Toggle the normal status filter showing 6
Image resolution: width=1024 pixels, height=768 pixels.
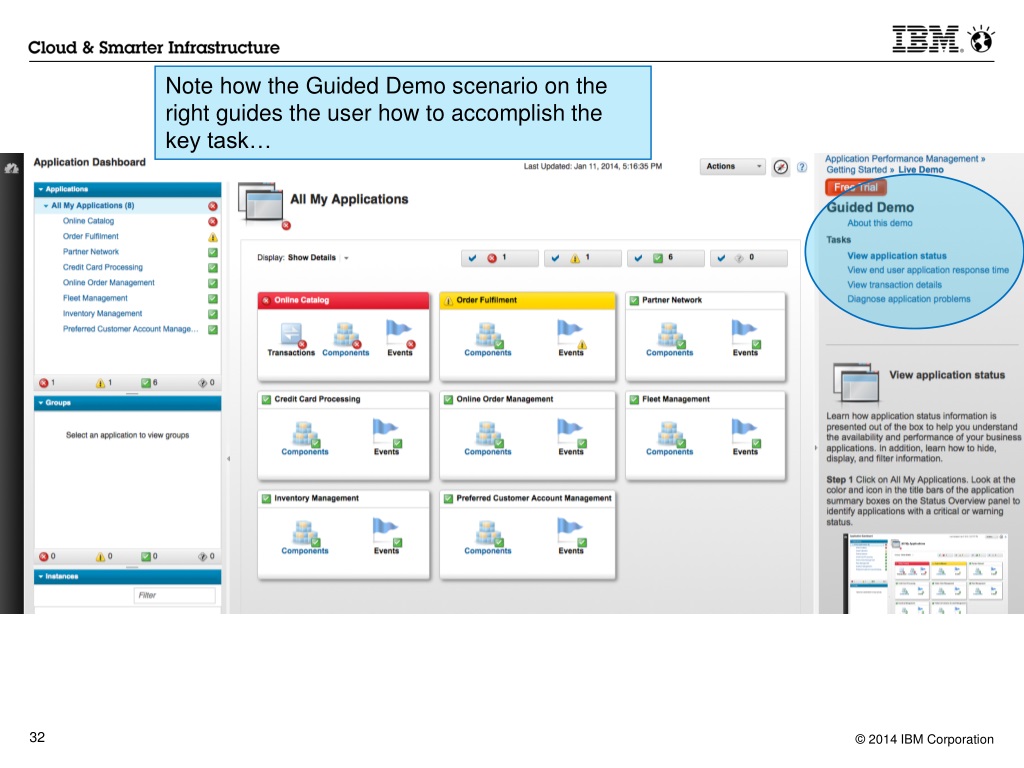666,258
